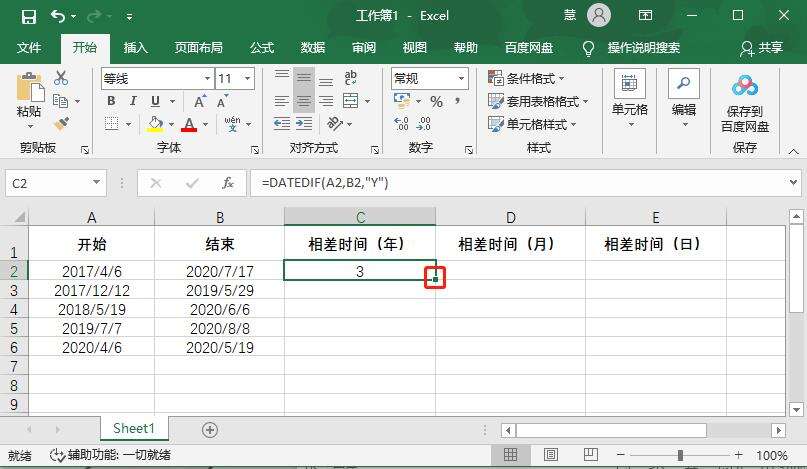Click the wén phonetic guide icon

233,124
